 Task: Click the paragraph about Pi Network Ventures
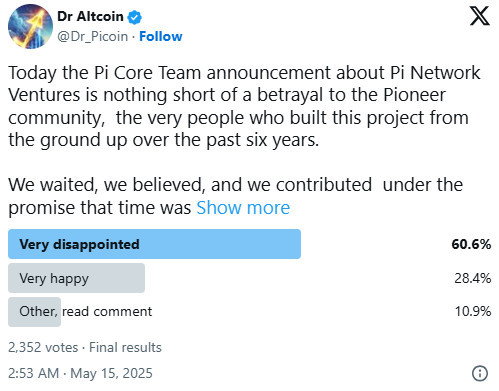pyautogui.click(x=244, y=106)
